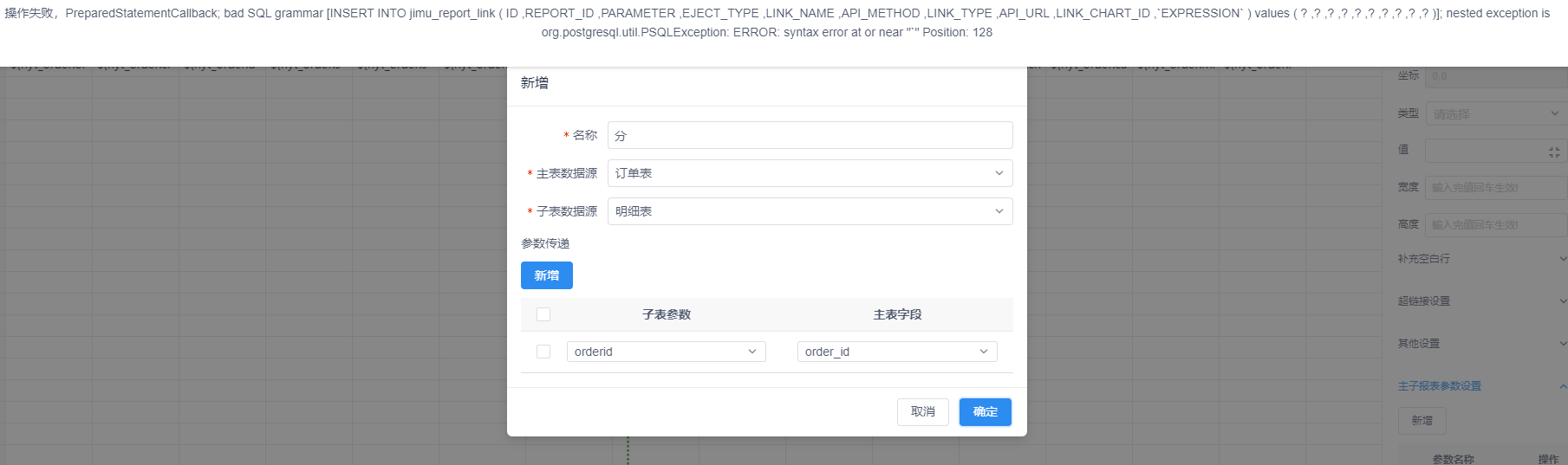1568x465 pixels.
Task: Click the 参数名称 column header in right panel
Action: [1453, 459]
